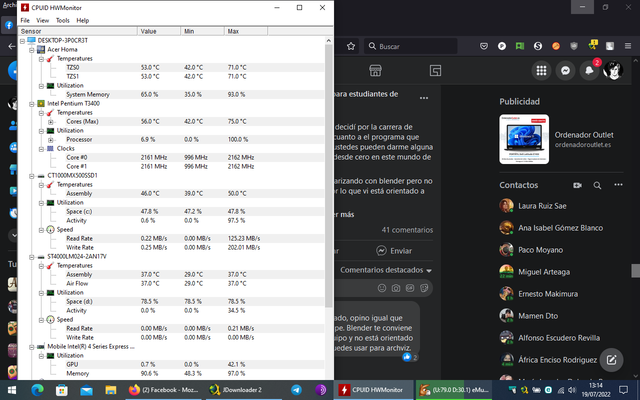Screen dimensions: 640x400
Task: Open the Windows notification center icon
Action: [624, 390]
